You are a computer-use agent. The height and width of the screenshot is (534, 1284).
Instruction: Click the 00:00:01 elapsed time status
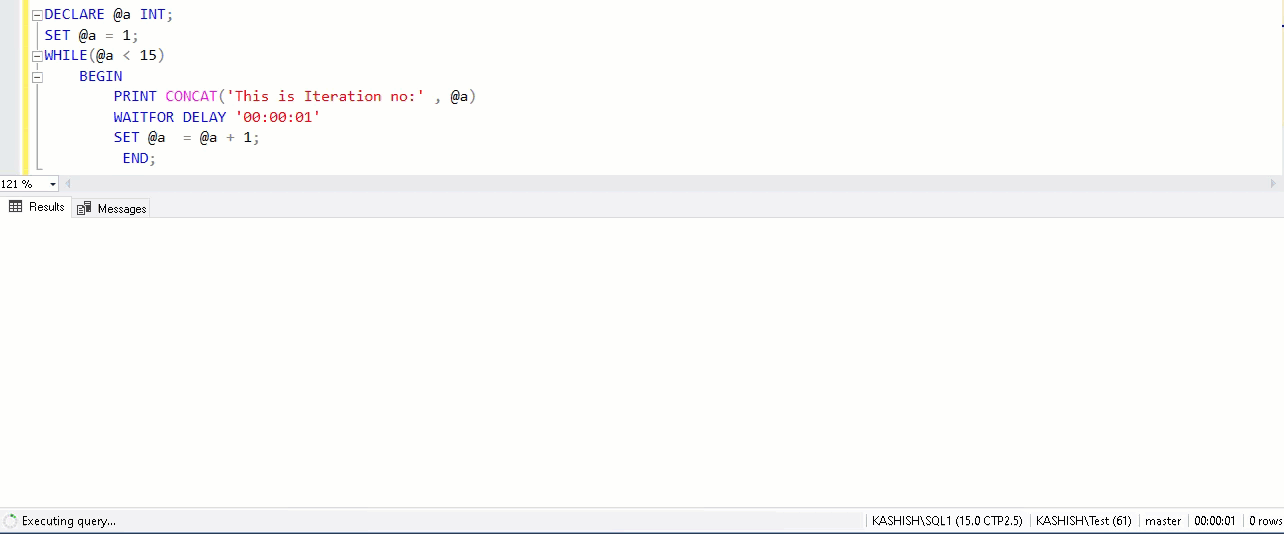point(1214,521)
